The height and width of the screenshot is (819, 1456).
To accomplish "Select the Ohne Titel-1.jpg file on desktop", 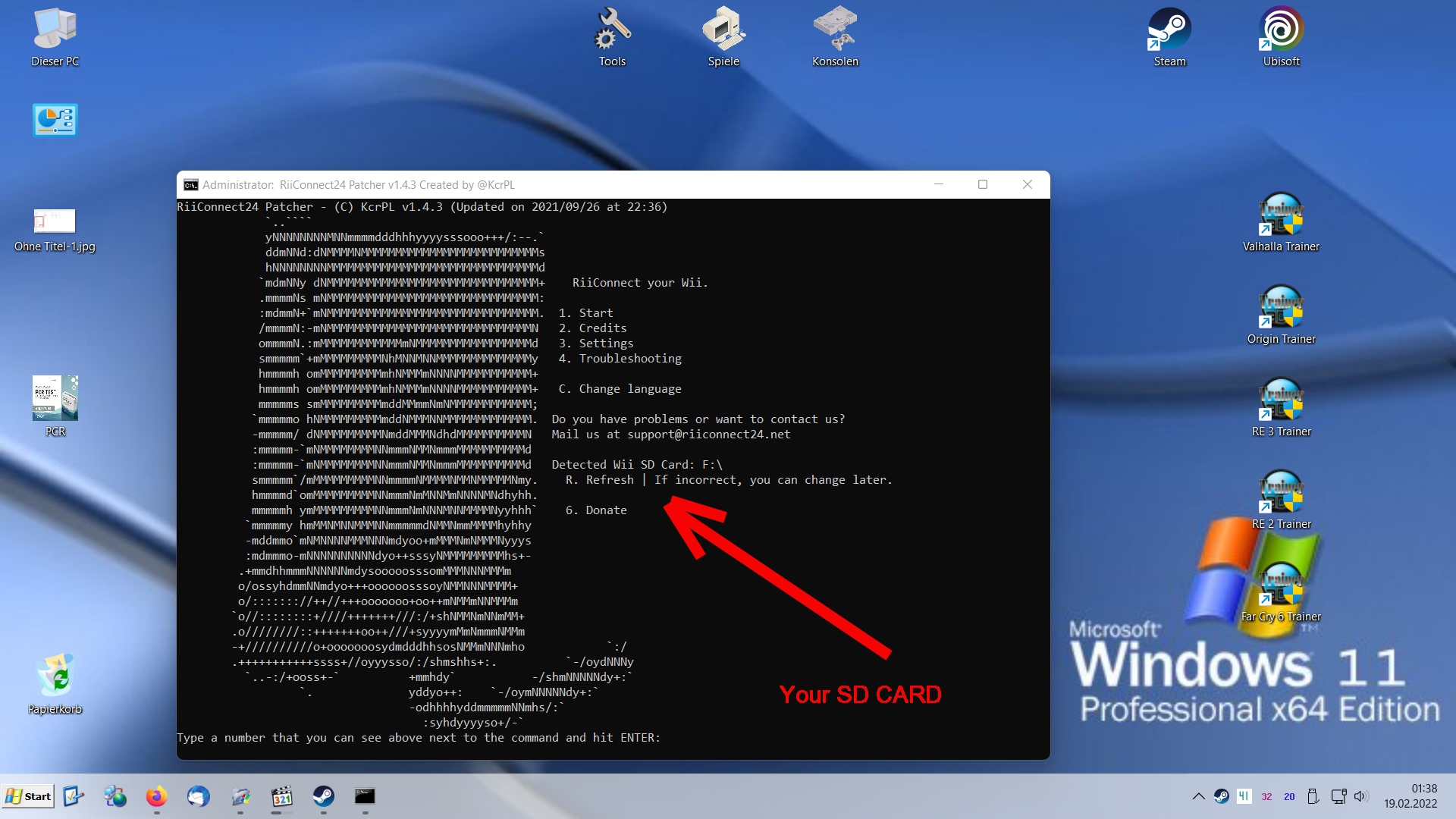I will pos(55,231).
